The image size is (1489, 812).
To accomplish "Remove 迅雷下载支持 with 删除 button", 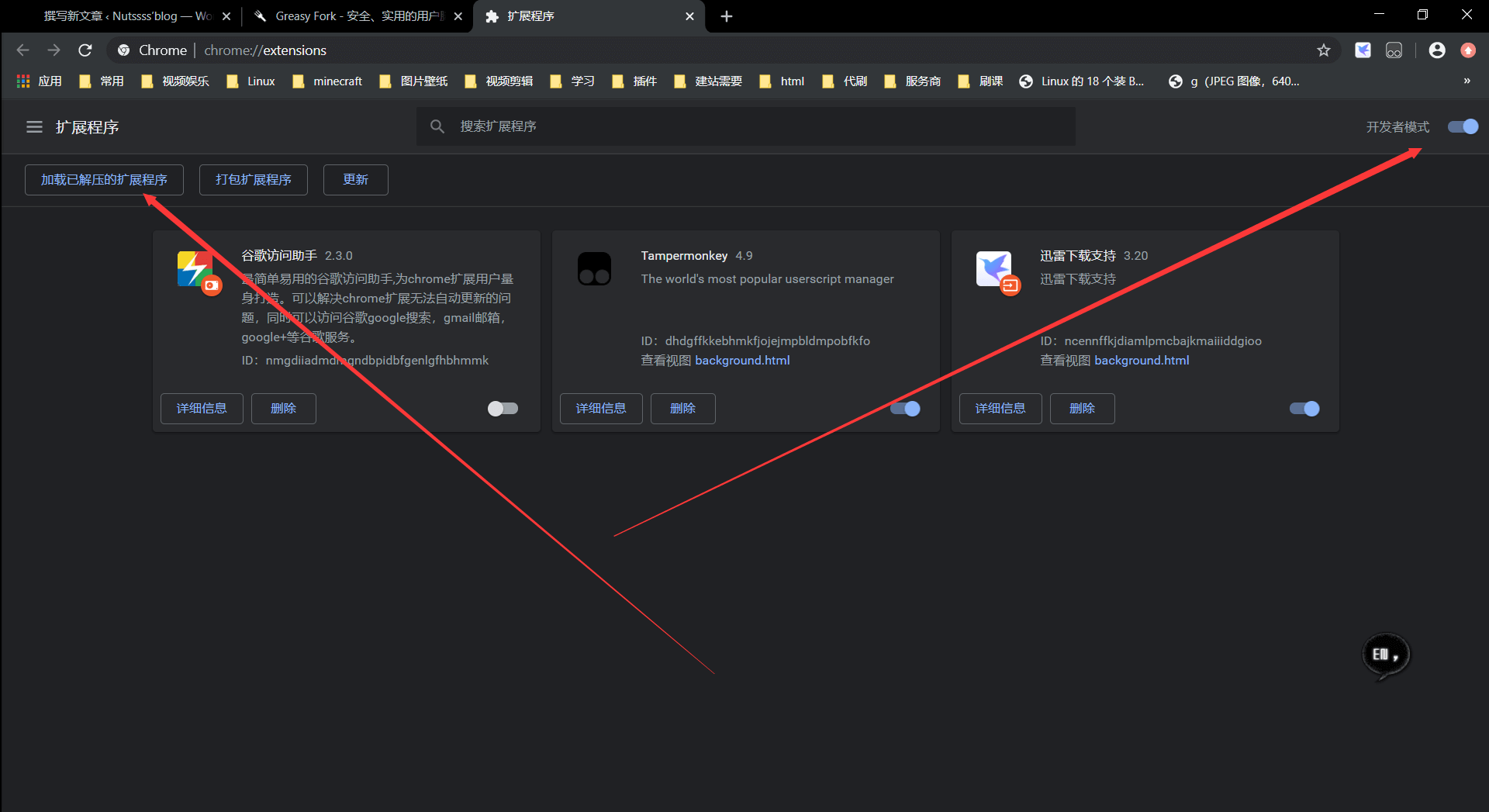I will click(x=1082, y=409).
